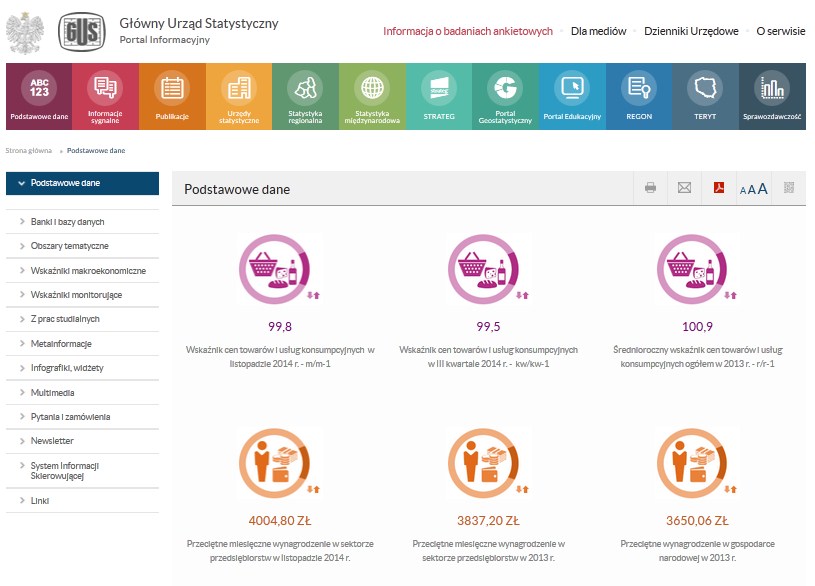Open the Portal Geostatystyczny tile

tap(505, 96)
